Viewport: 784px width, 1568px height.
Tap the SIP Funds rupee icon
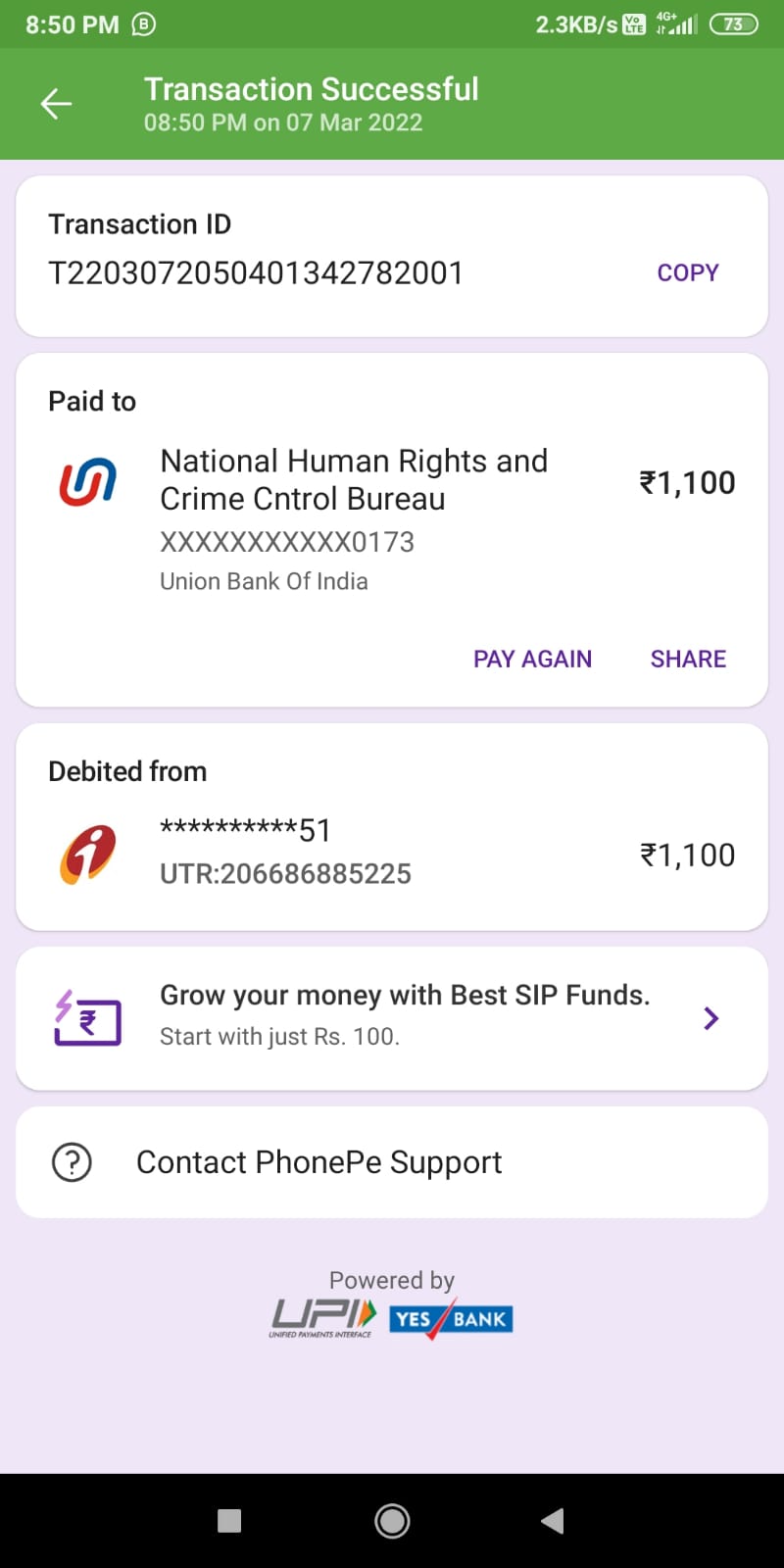click(88, 1018)
